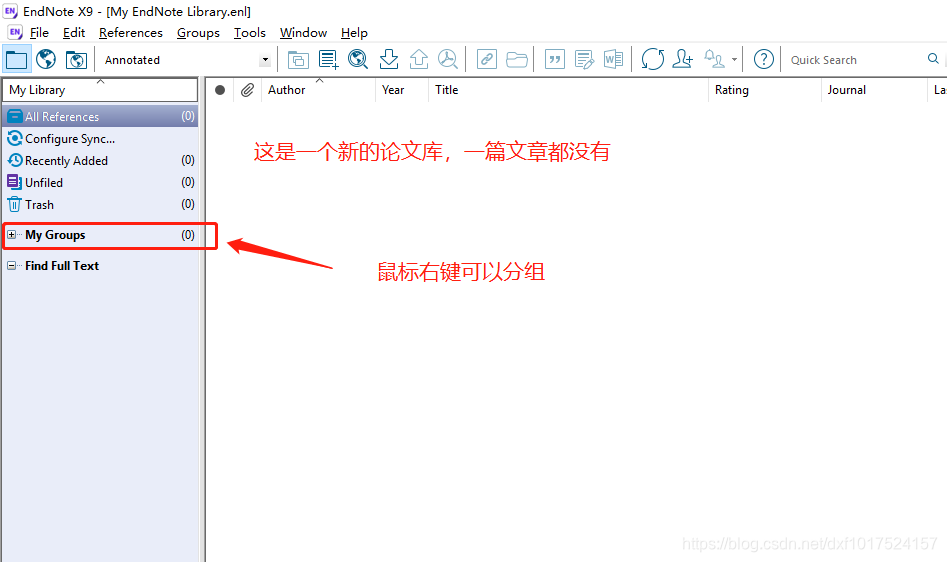Viewport: 947px width, 562px height.
Task: Open the Groups menu
Action: (198, 33)
